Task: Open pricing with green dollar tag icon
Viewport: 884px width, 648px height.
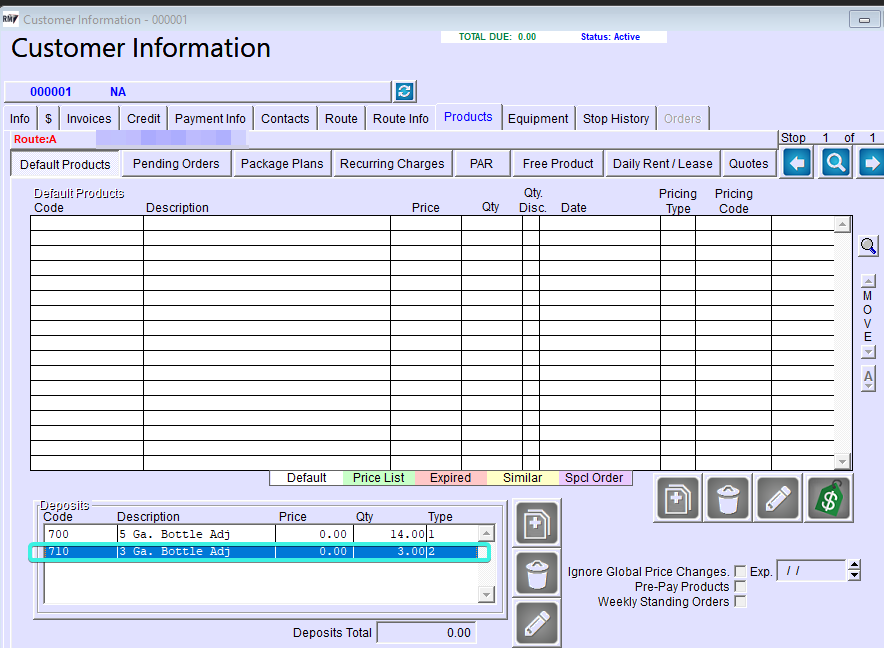Action: pyautogui.click(x=828, y=499)
